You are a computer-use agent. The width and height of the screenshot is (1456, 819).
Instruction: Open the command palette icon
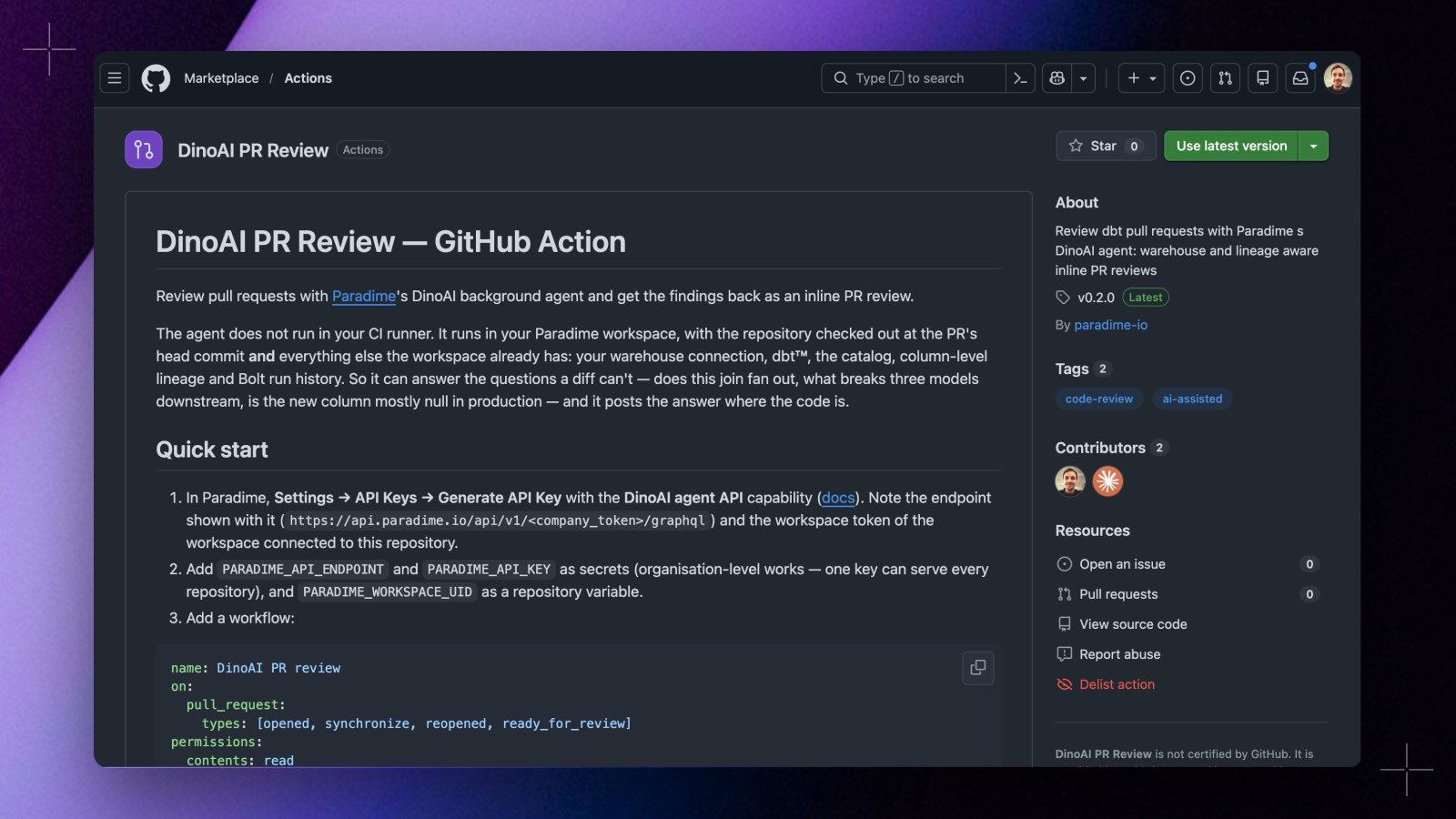click(1020, 78)
